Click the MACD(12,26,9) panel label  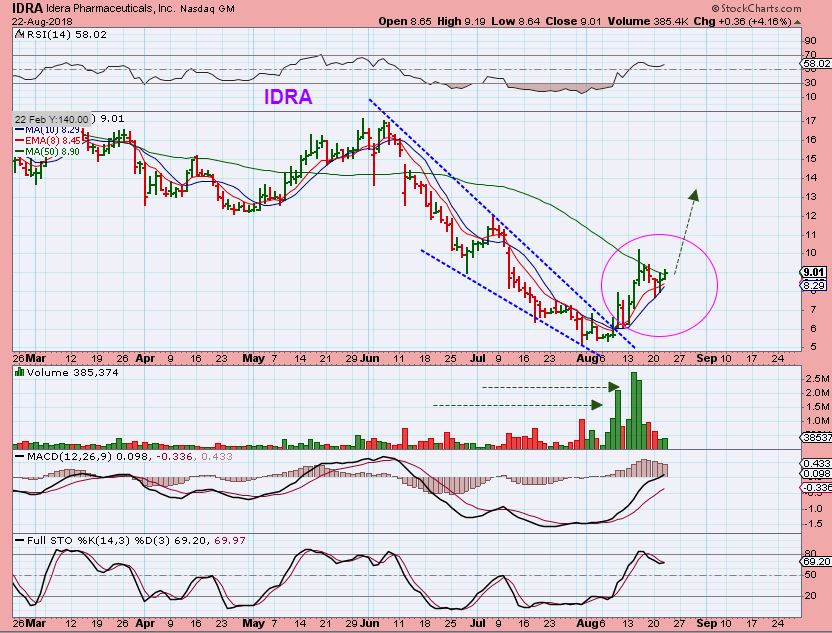coord(69,456)
